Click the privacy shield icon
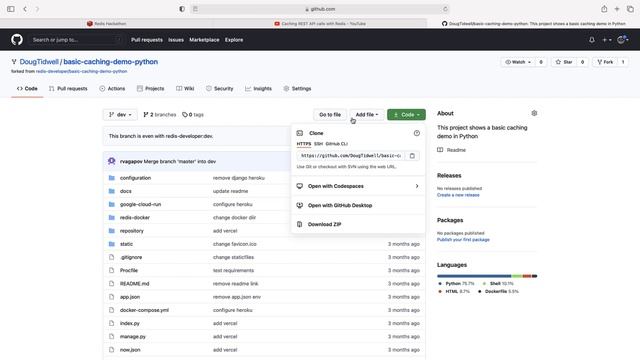 point(182,9)
